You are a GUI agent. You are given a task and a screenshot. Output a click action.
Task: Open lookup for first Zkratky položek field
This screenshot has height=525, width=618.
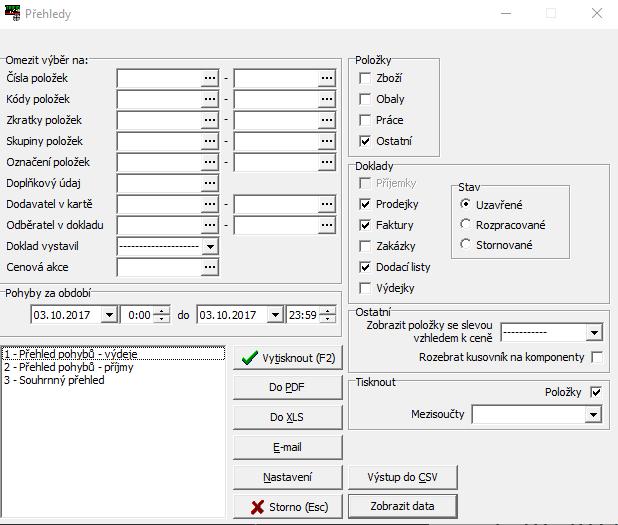pyautogui.click(x=210, y=120)
